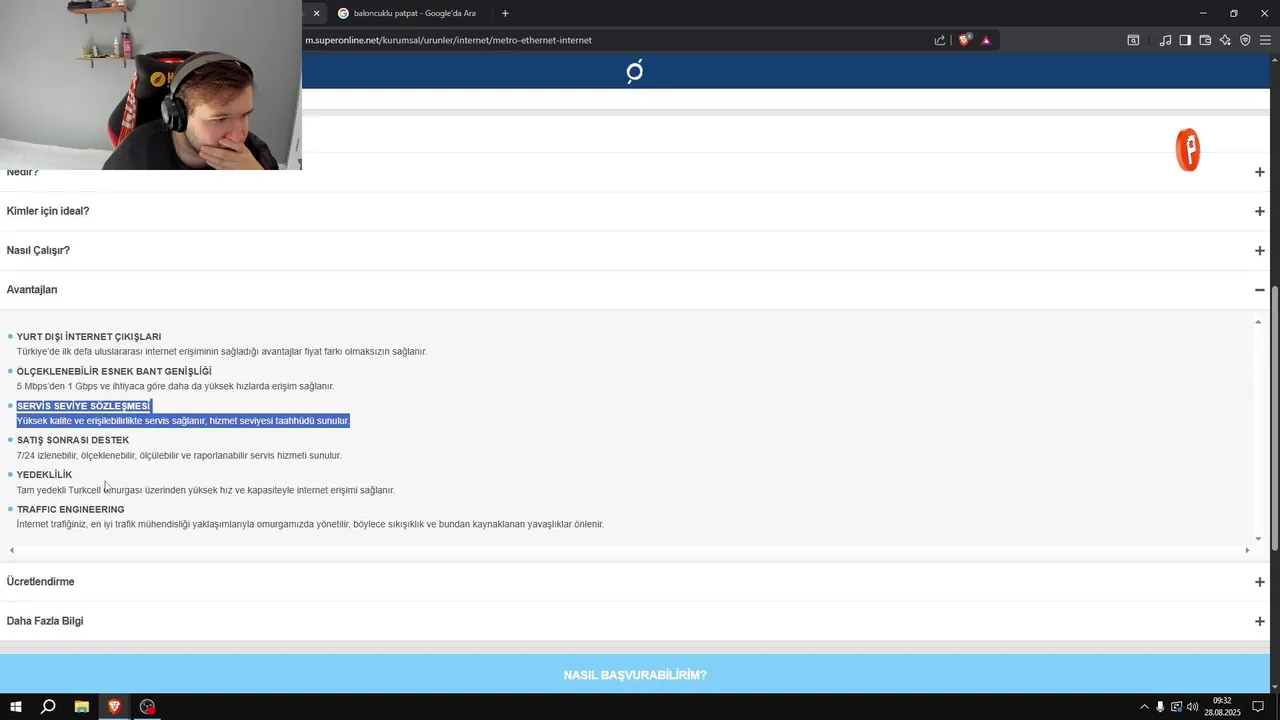Click the text starting '7/24 izlenebilir'
This screenshot has width=1280, height=720.
click(179, 456)
